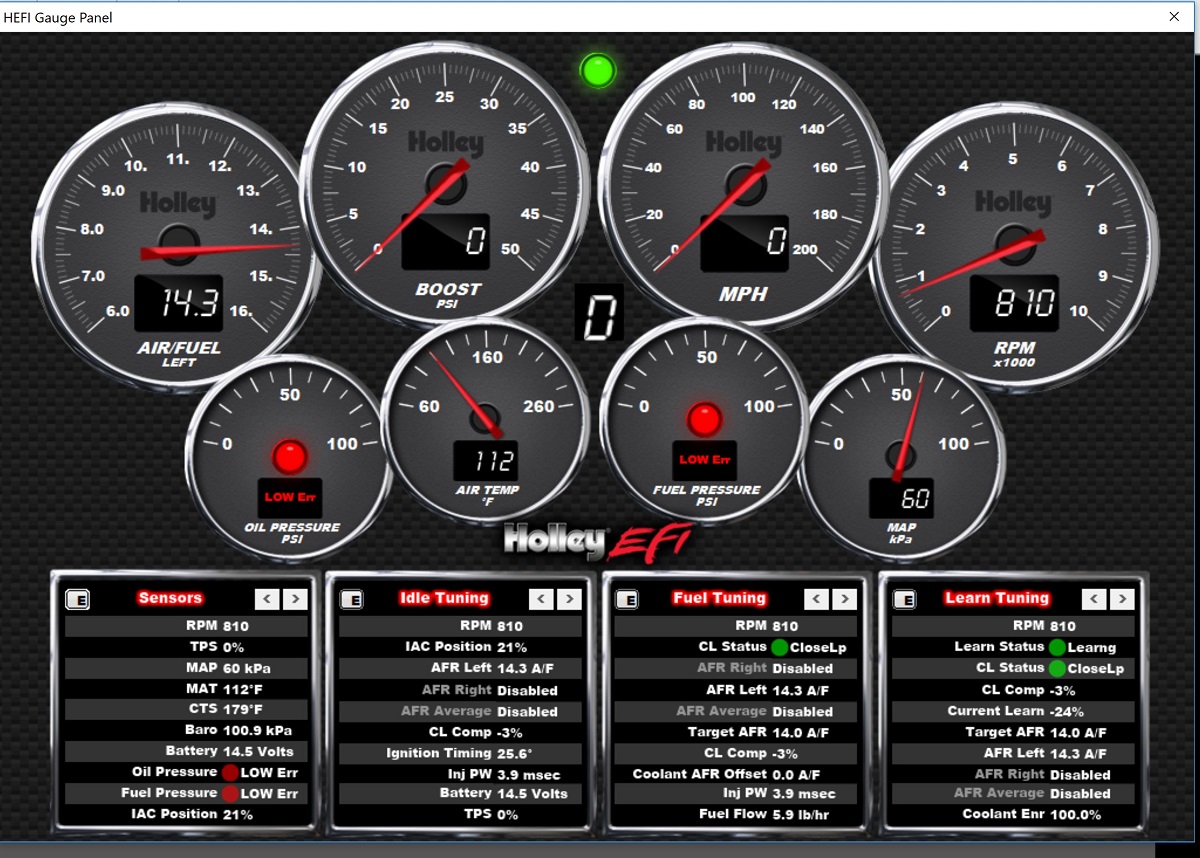Click the Fuel Tuning panel title
1200x858 pixels.
719,598
